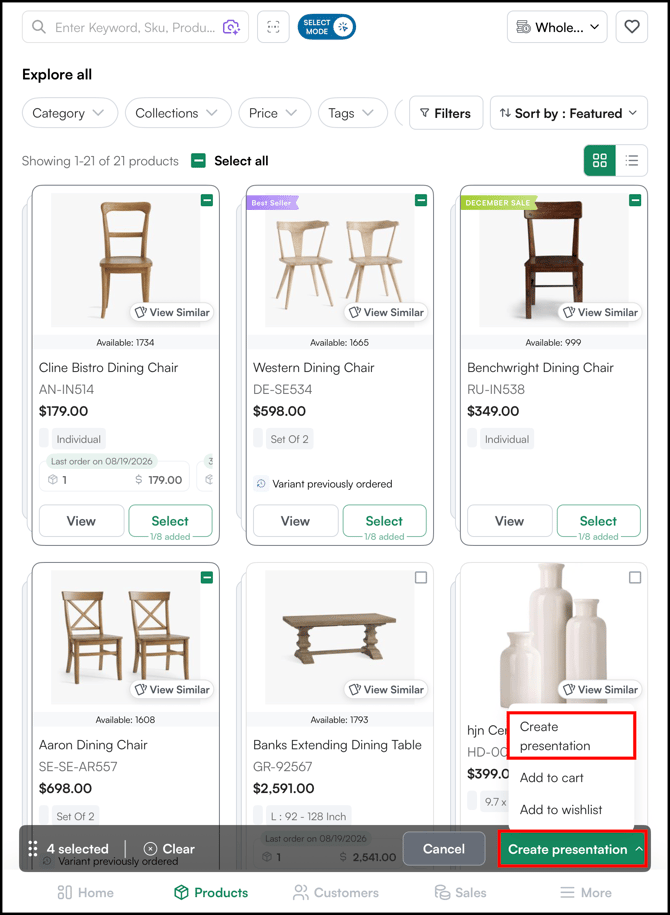The image size is (670, 915).
Task: Switch to list view layout
Action: coord(631,160)
